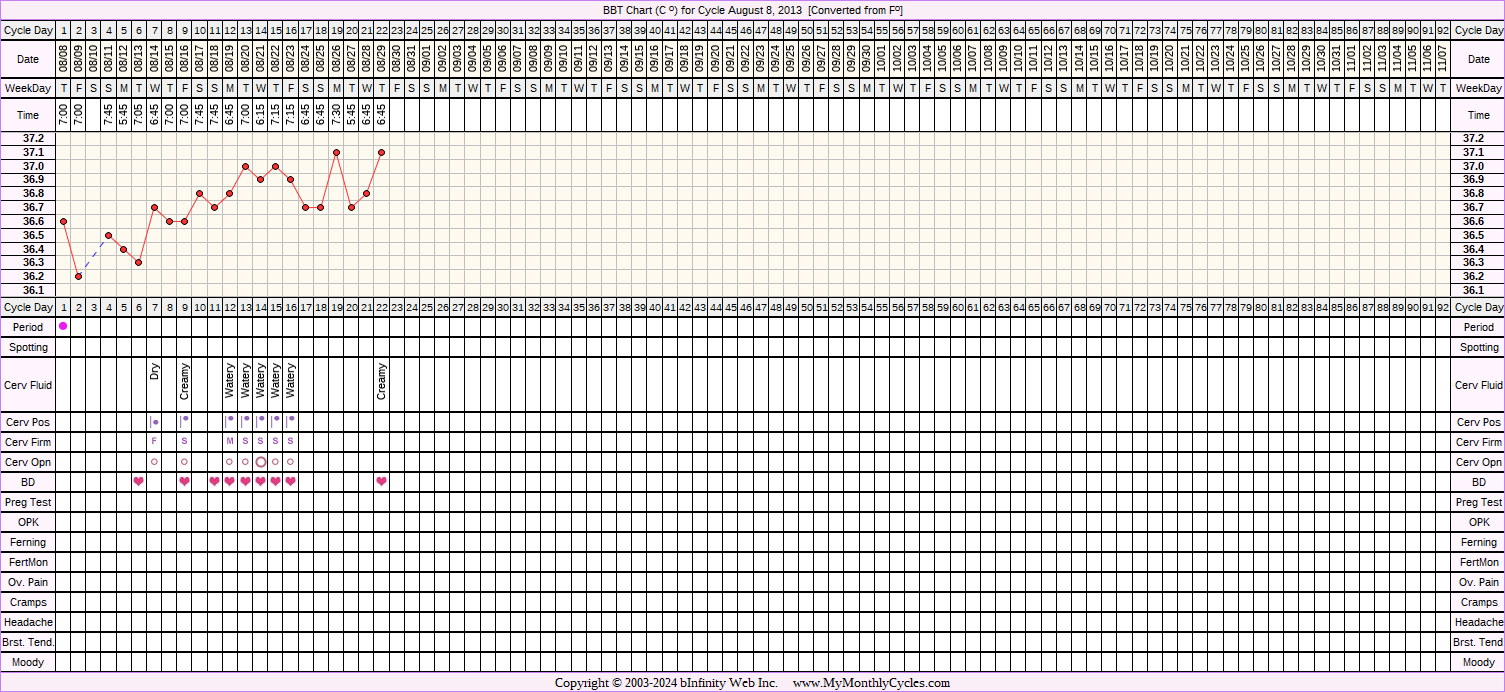The height and width of the screenshot is (692, 1505).
Task: Click the Cerv Firm 'F' symbol on day 7
Action: (x=154, y=442)
